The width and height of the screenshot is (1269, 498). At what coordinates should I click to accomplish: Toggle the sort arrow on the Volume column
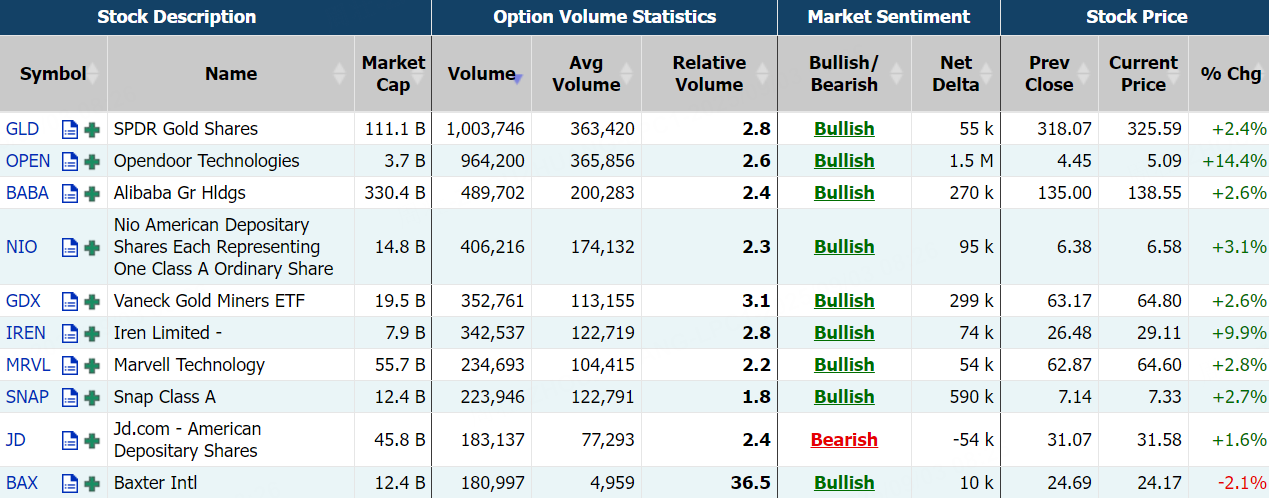518,76
